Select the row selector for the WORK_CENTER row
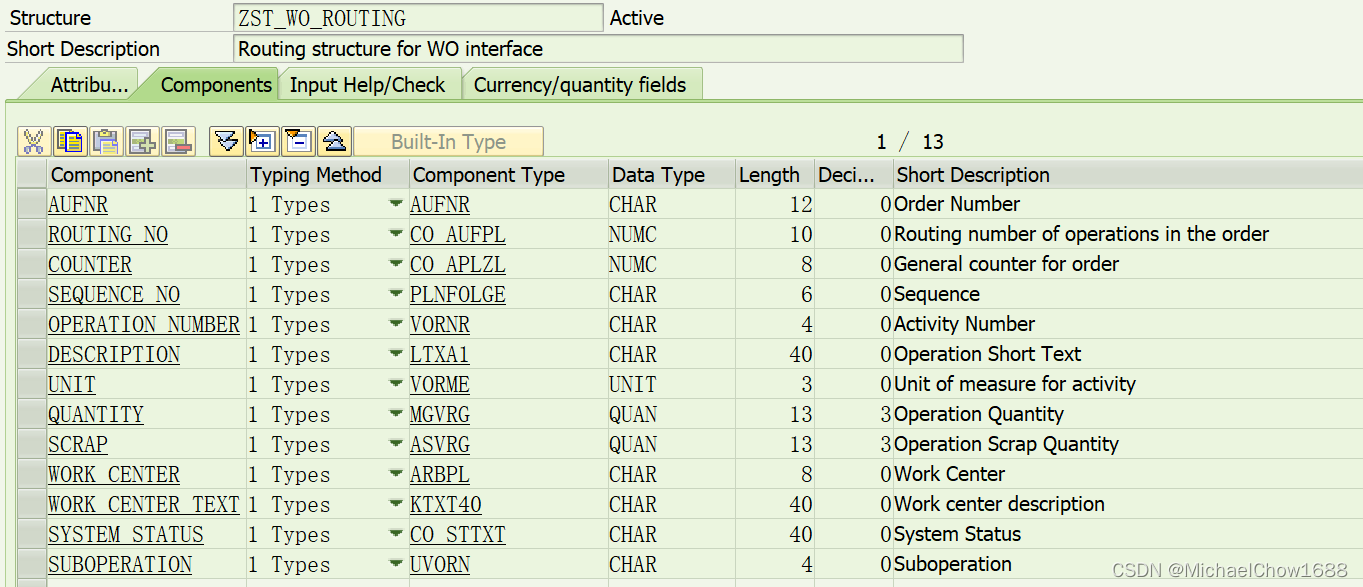Viewport: 1363px width, 587px height. [32, 474]
